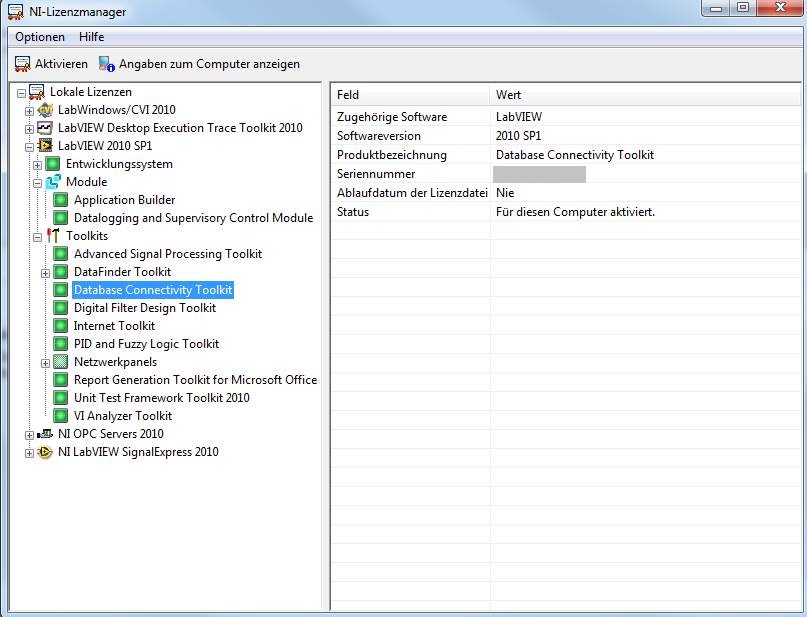Click the green status icon beside Entwicklungssystem
807x617 pixels.
point(52,164)
